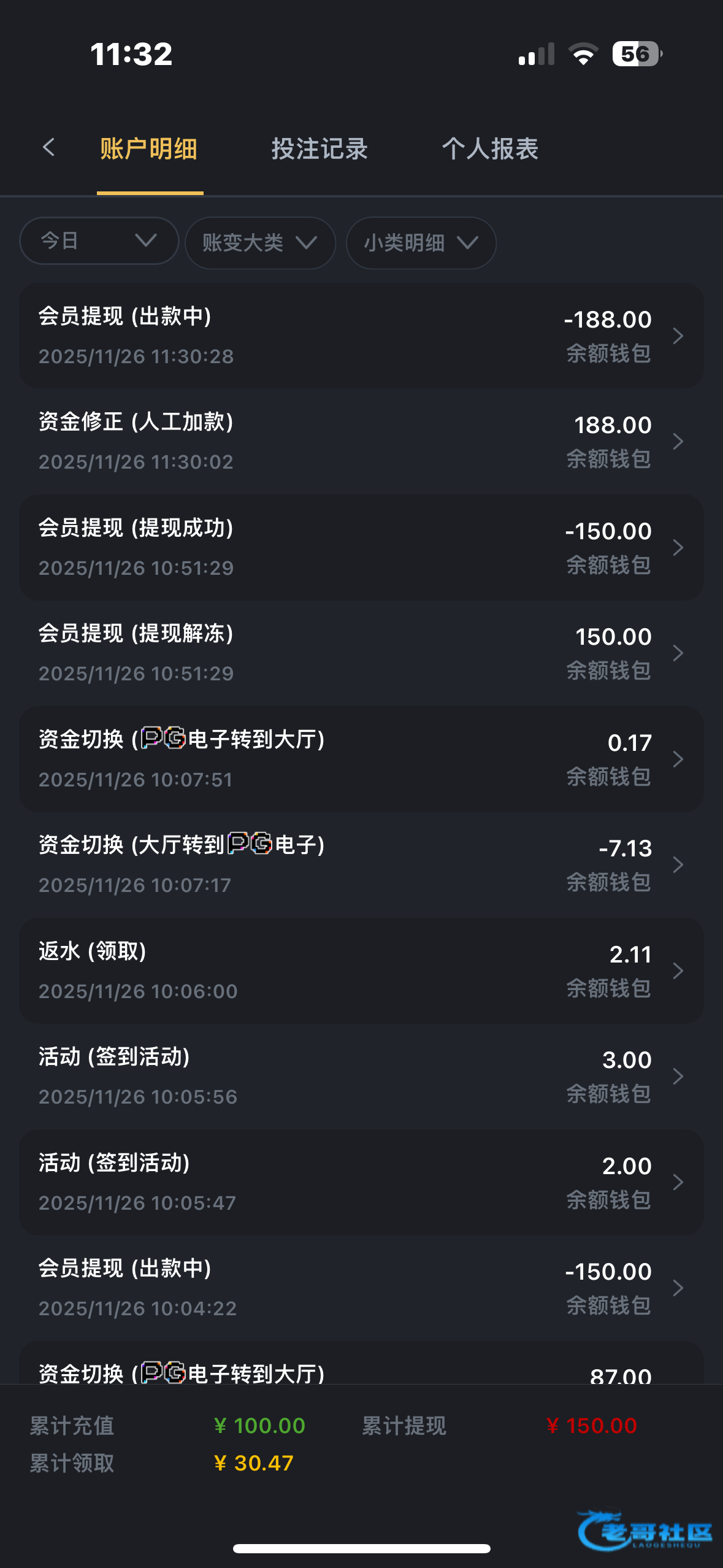Open chevron for 188.00 人工加款 entry
The height and width of the screenshot is (1568, 723).
click(678, 442)
